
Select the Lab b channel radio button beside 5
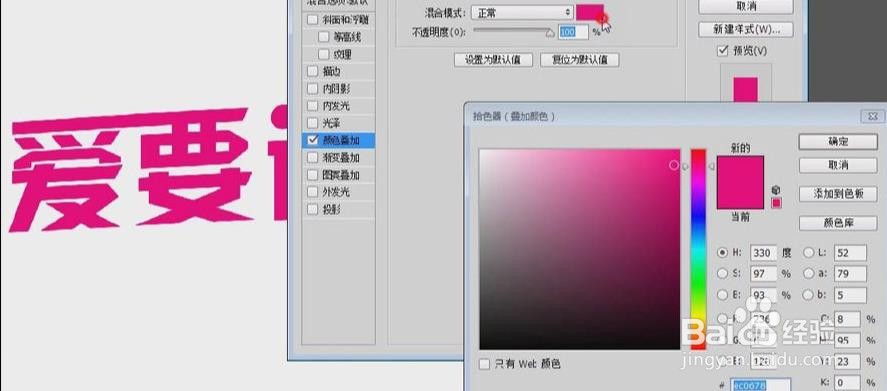tap(809, 295)
